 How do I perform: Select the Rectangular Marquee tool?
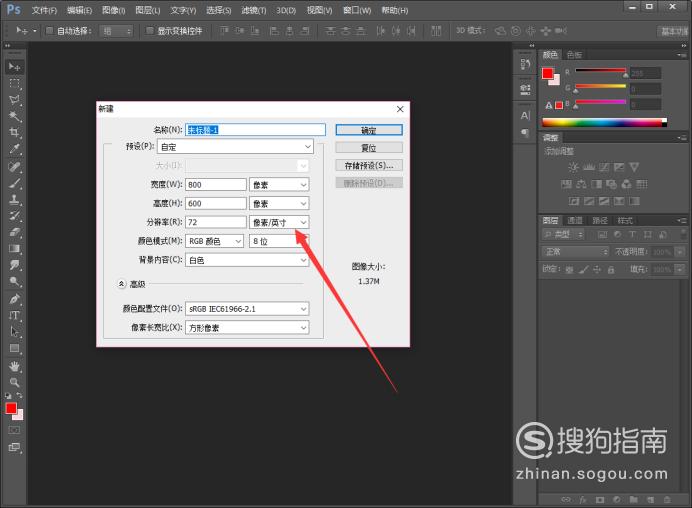(14, 83)
